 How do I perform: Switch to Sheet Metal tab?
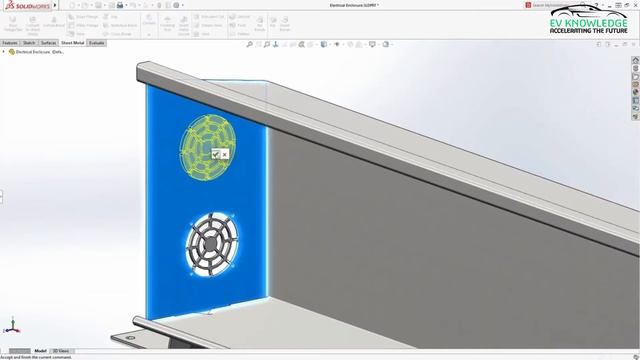tap(72, 43)
